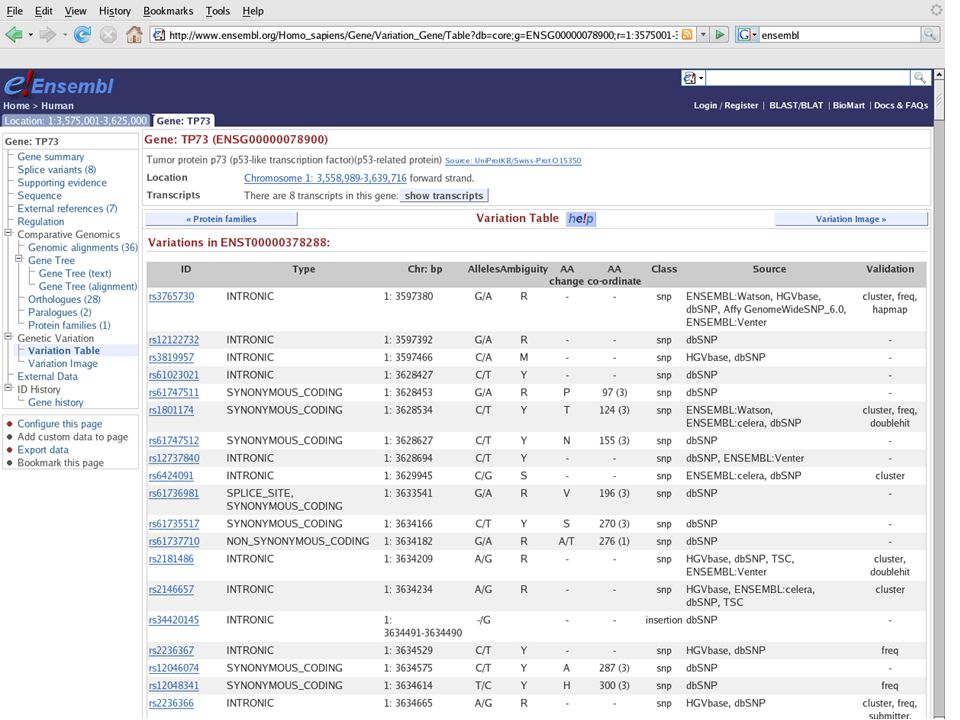Click the Home breadcrumb link

(17, 105)
